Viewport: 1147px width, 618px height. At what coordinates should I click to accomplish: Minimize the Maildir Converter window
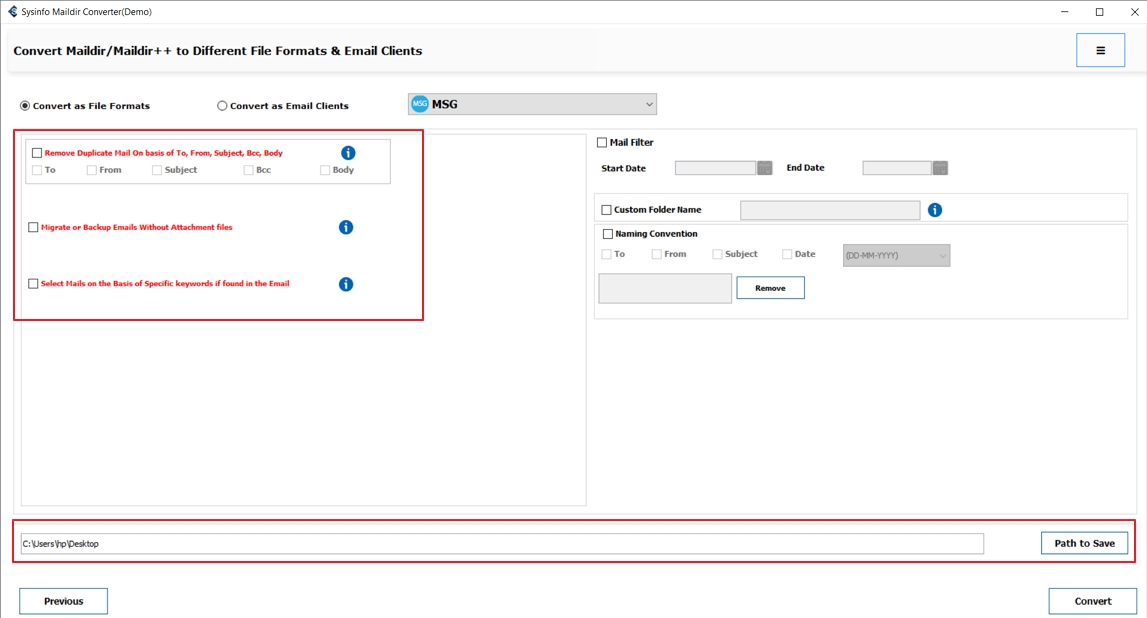(1064, 12)
